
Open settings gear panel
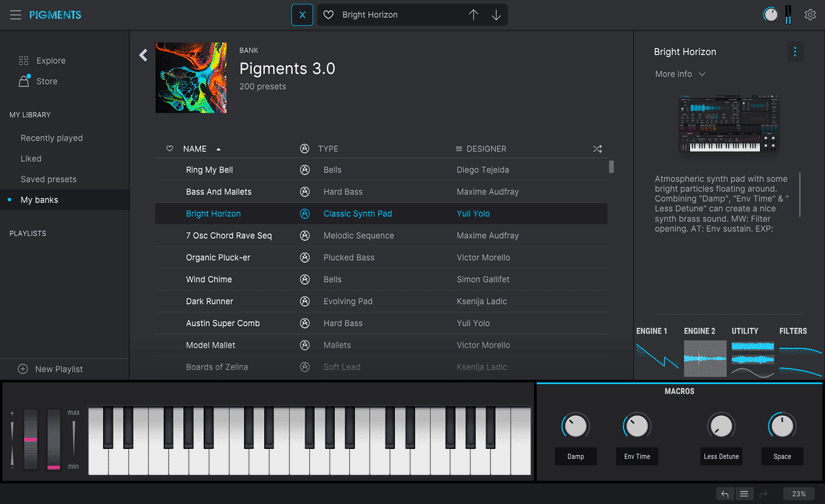[x=810, y=15]
